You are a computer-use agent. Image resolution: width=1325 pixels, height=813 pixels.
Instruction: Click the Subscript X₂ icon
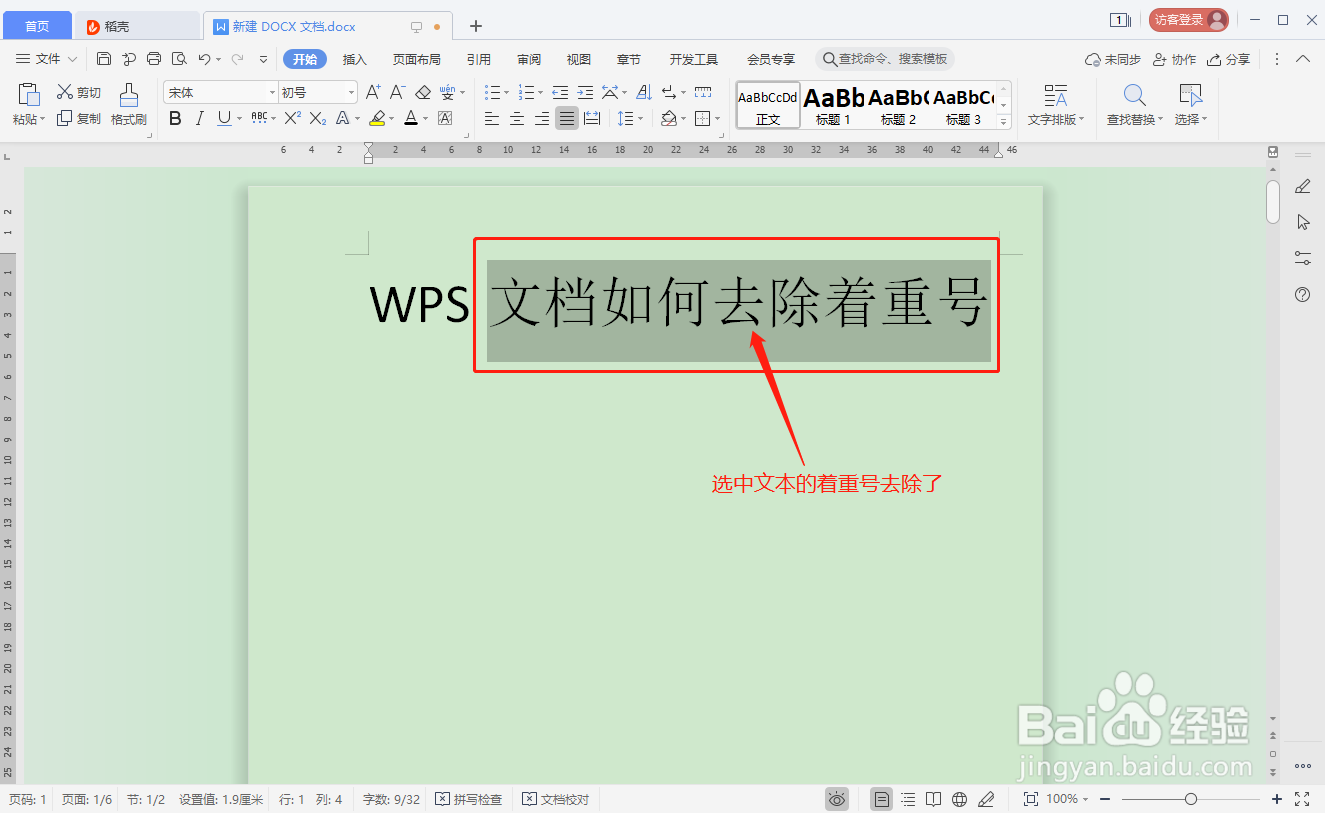tap(318, 118)
